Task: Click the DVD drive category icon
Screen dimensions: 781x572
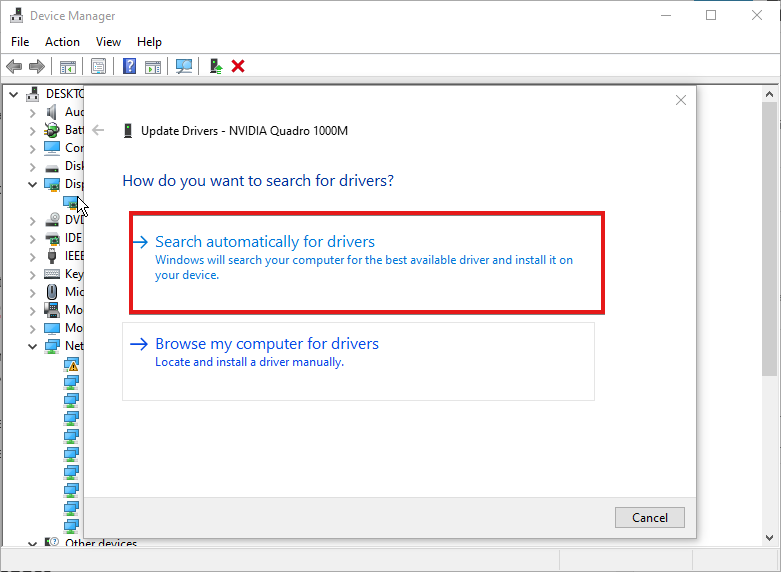Action: coord(52,220)
